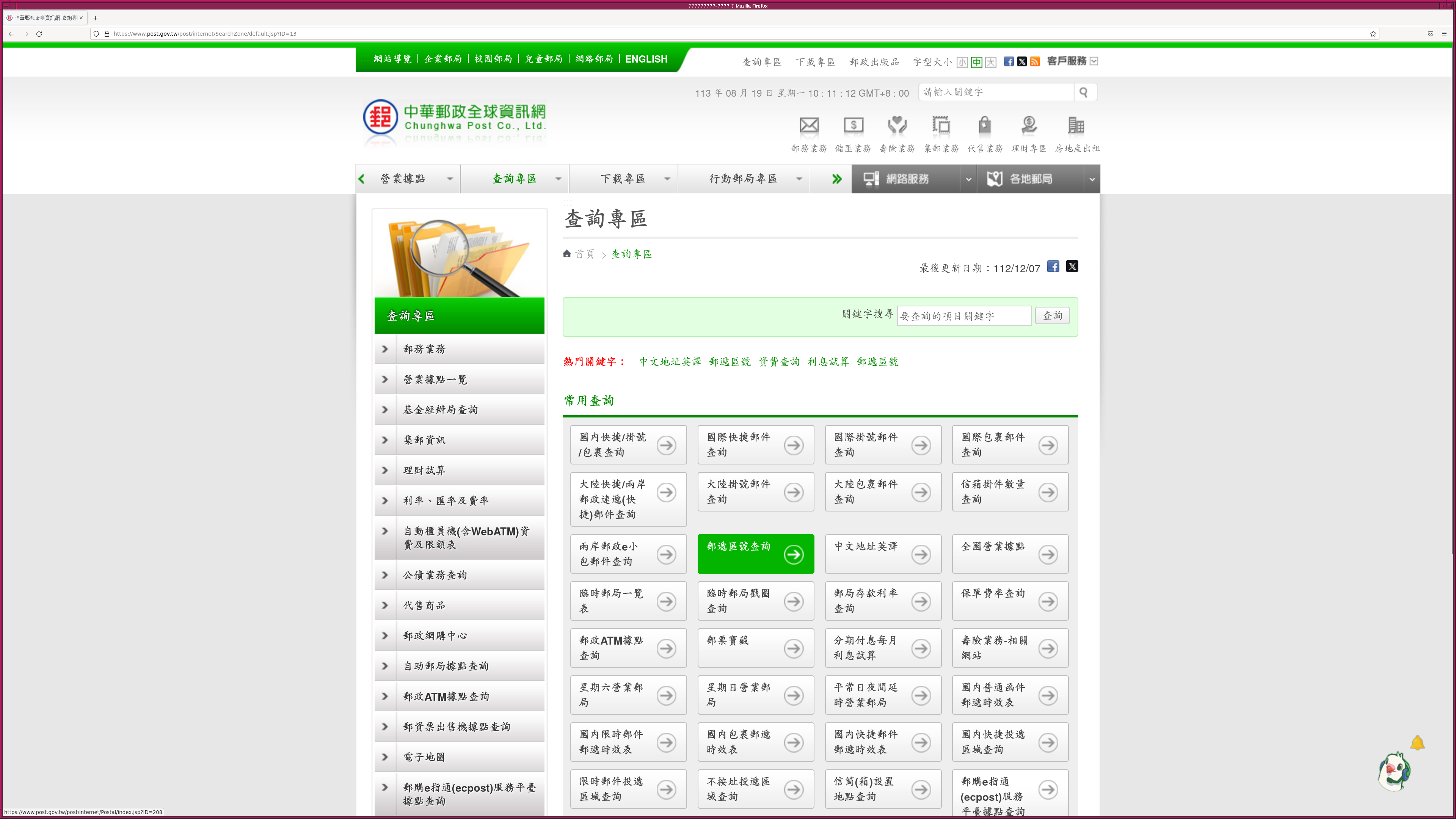The height and width of the screenshot is (819, 1456).
Task: Click the notification bell above the mascot
Action: [1417, 743]
